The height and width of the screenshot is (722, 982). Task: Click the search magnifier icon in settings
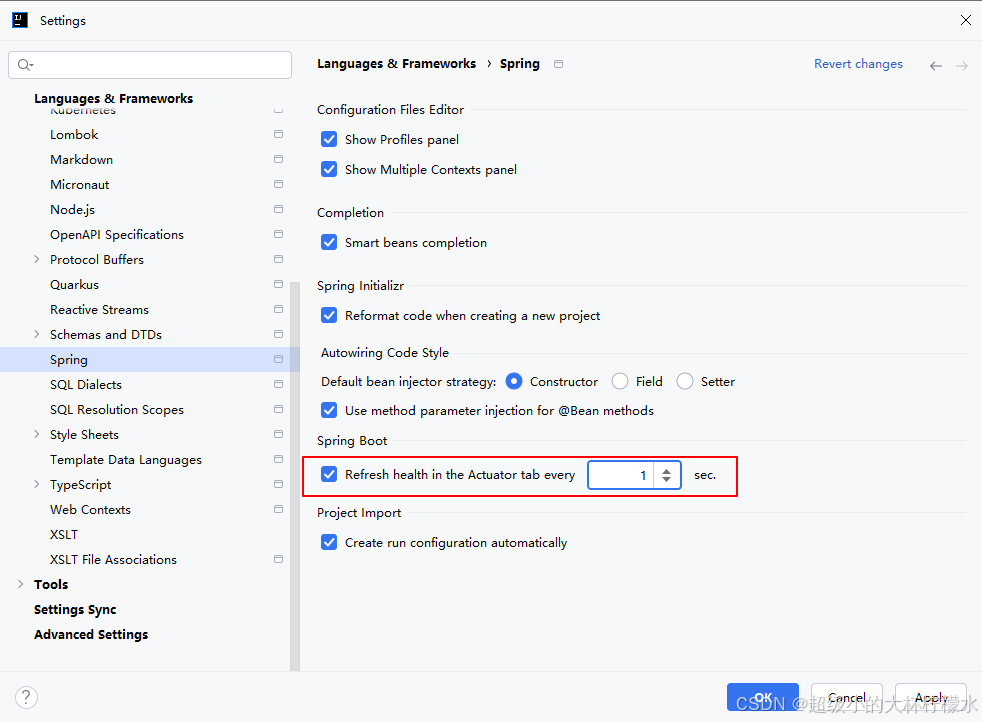tap(24, 65)
